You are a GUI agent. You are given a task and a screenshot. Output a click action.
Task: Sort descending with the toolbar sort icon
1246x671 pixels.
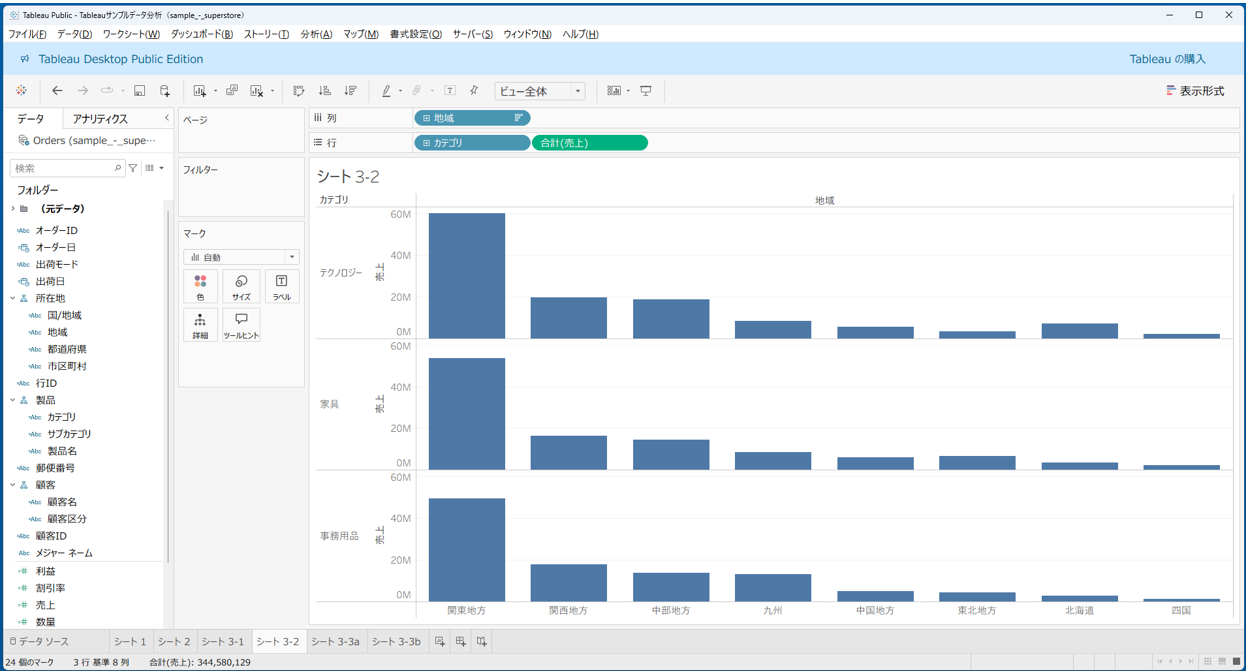coord(350,91)
